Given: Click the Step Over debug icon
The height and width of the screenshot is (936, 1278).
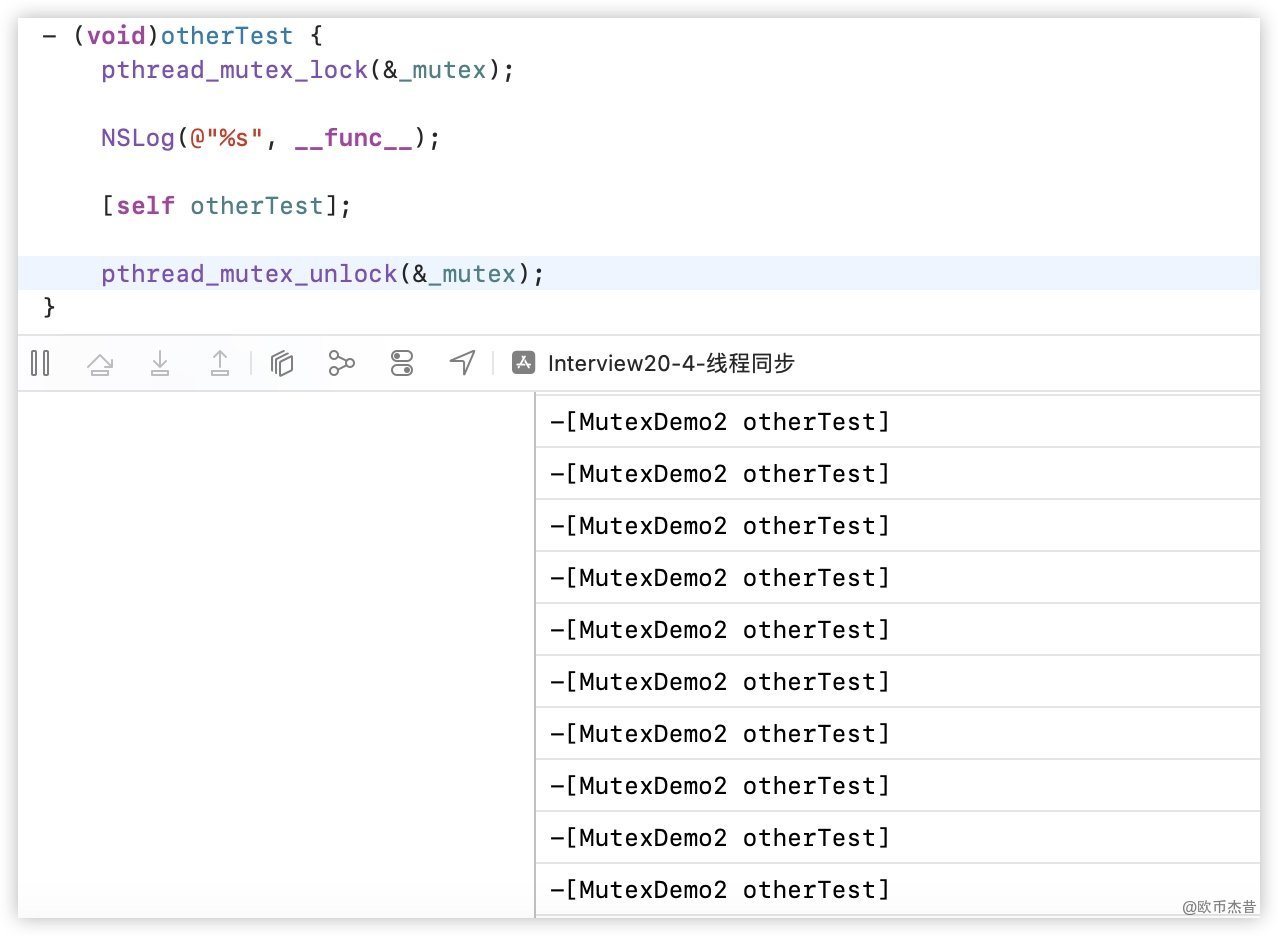Looking at the screenshot, I should 100,363.
